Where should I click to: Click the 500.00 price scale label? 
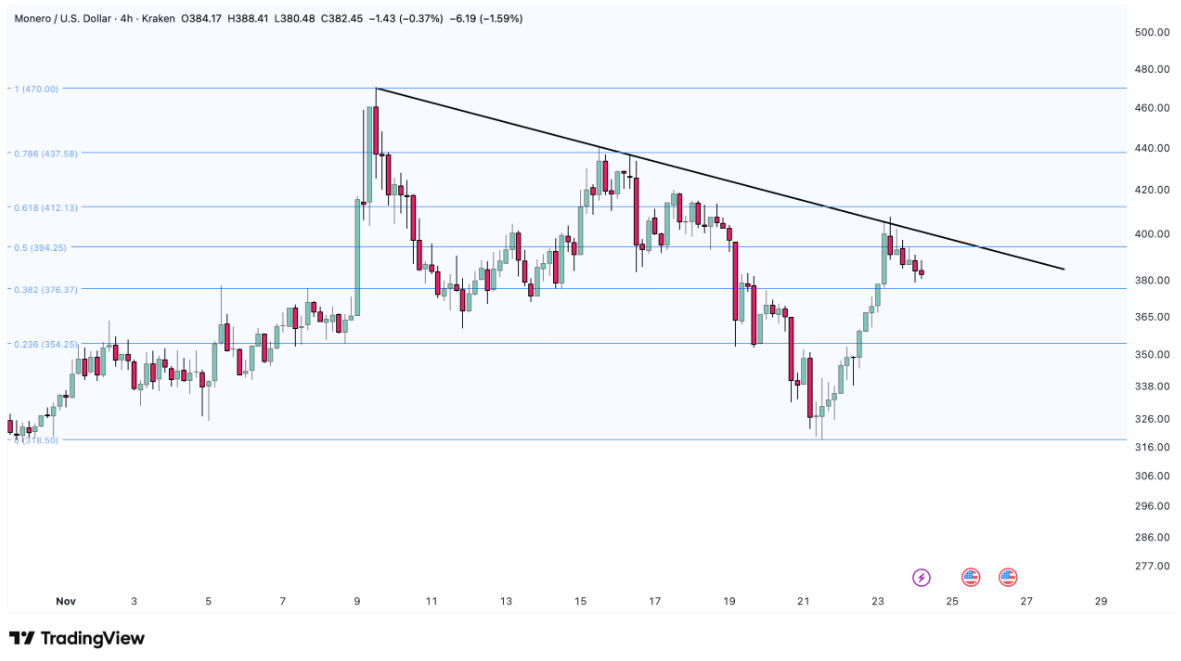[x=1152, y=32]
